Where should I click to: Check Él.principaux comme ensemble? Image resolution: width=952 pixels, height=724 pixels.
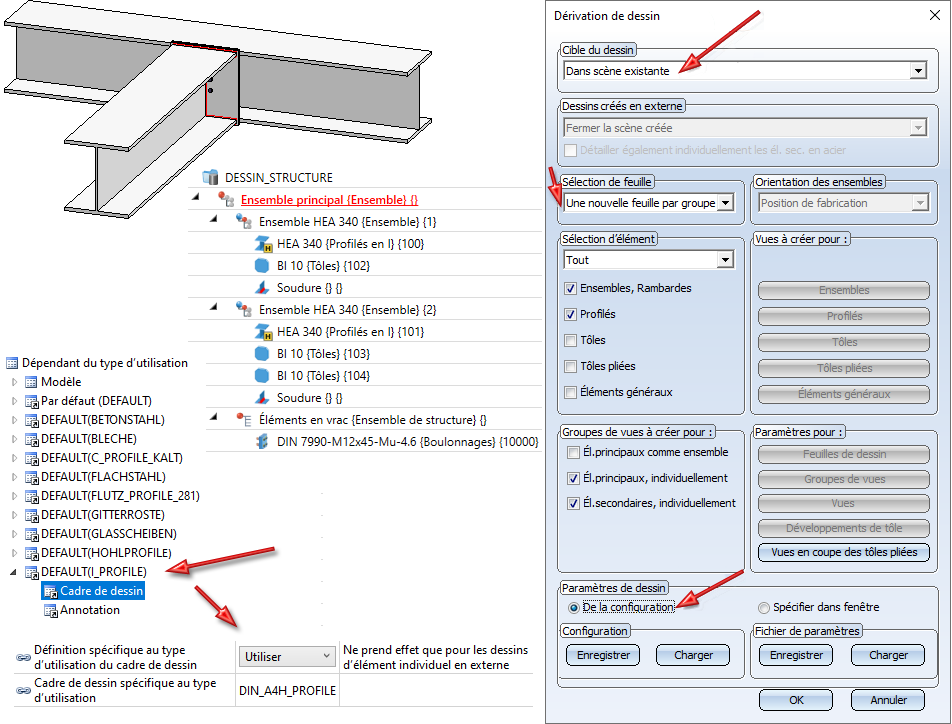(x=573, y=452)
